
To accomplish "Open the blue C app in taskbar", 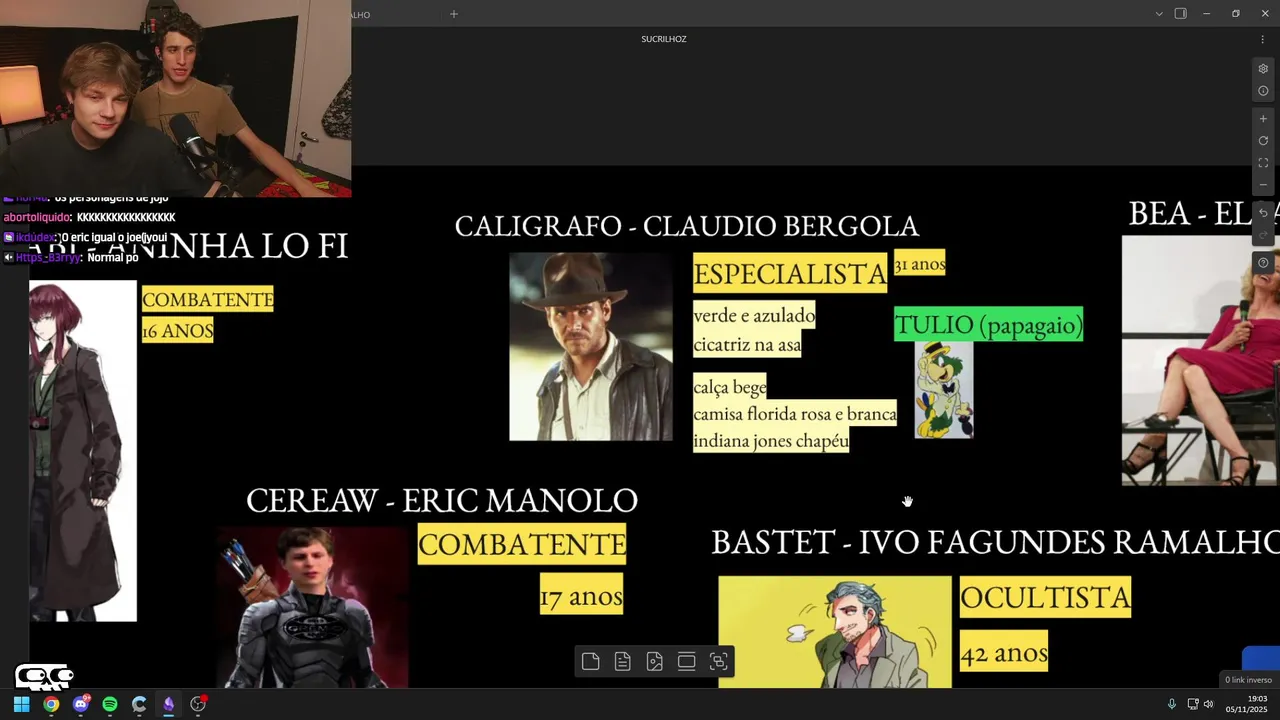I will (x=139, y=704).
